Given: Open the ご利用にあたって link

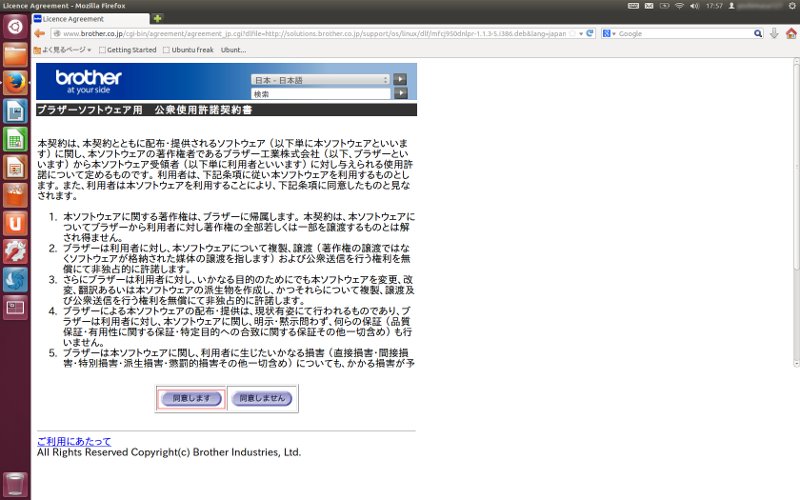Looking at the screenshot, I should (74, 441).
